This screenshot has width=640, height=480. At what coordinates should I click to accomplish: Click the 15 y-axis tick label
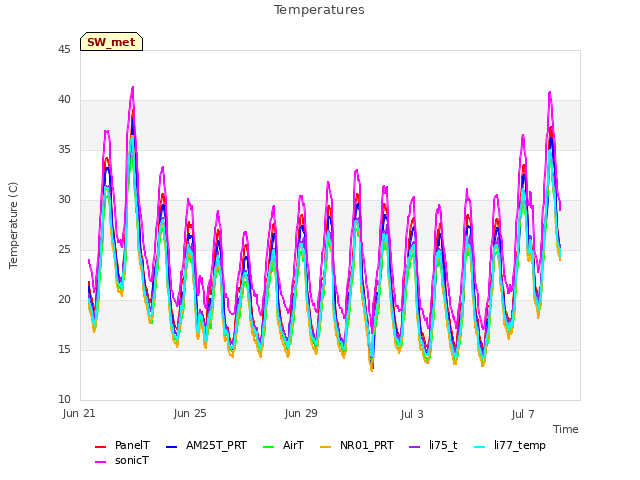tap(64, 350)
